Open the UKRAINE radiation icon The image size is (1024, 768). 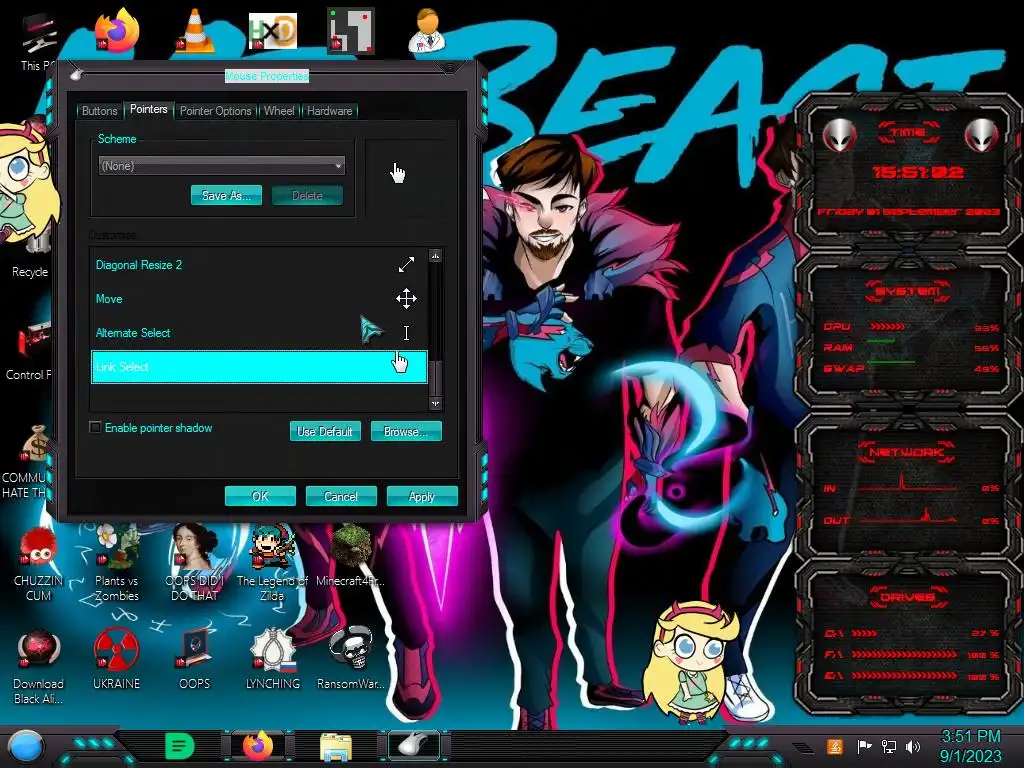tap(116, 660)
